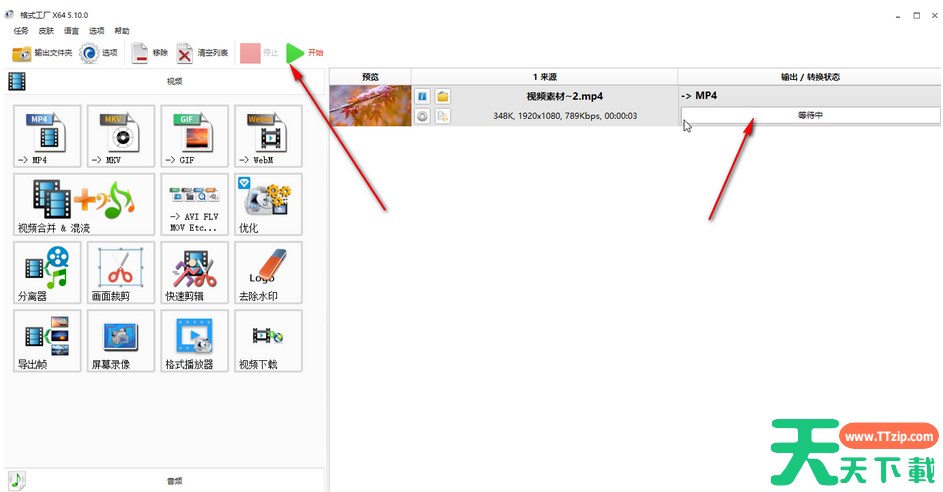The height and width of the screenshot is (492, 943).
Task: Click the 输出 / 转换状态 column header
Action: [810, 77]
